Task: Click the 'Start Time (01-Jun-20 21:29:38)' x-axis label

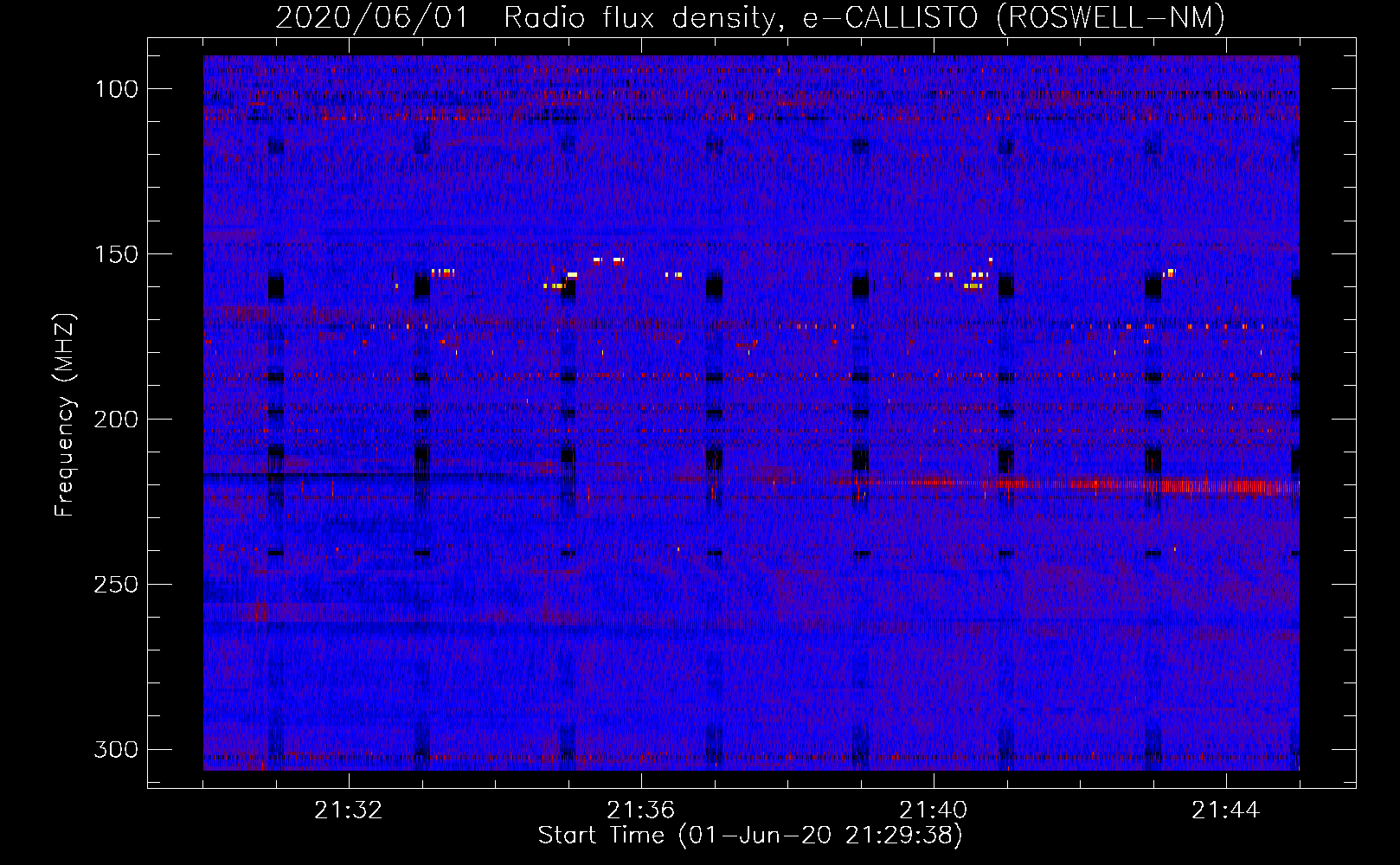Action: point(750,836)
